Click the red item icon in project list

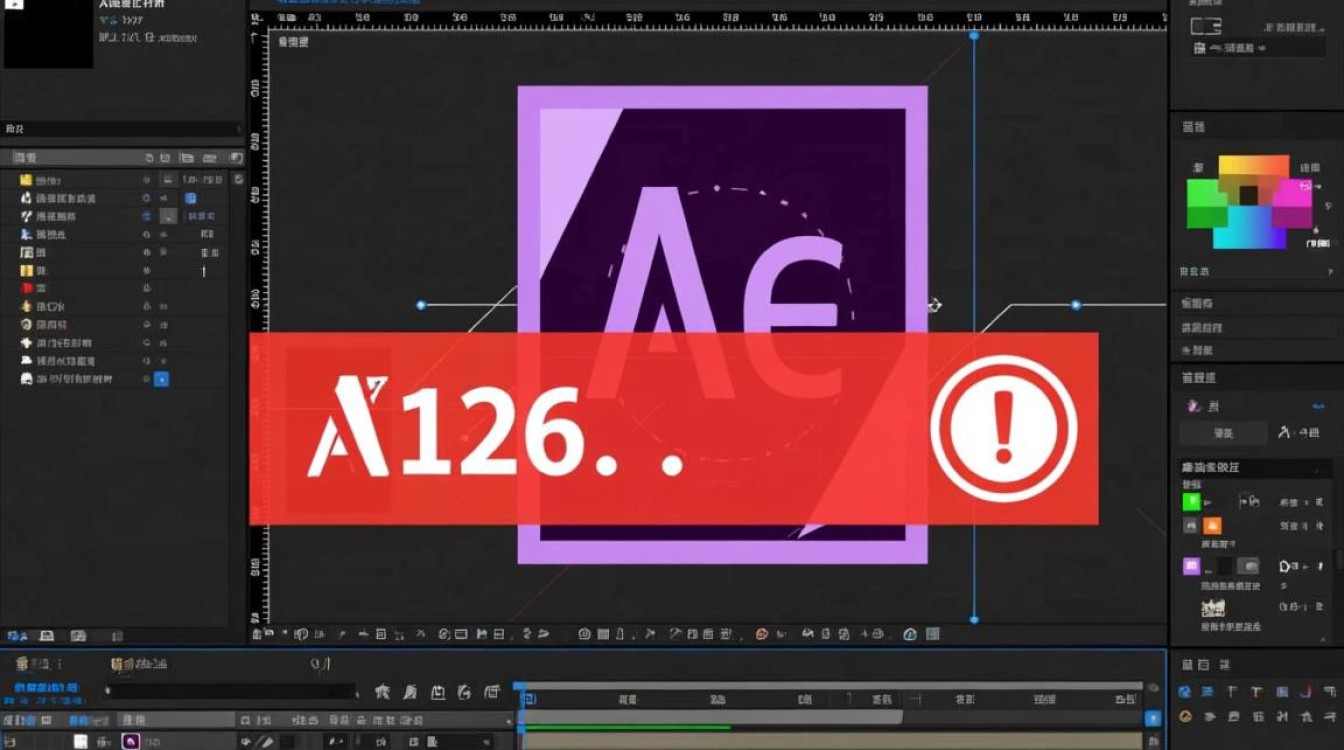26,288
